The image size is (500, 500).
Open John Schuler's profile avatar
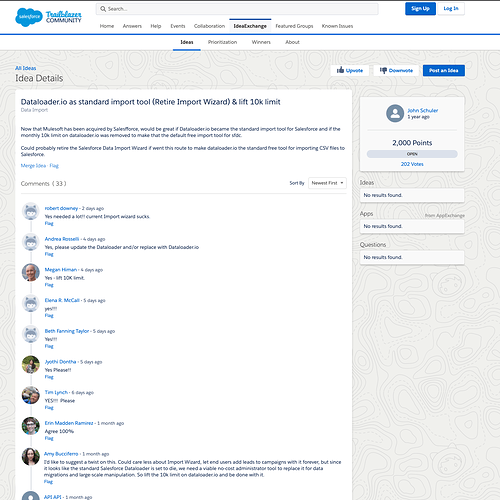tap(395, 113)
